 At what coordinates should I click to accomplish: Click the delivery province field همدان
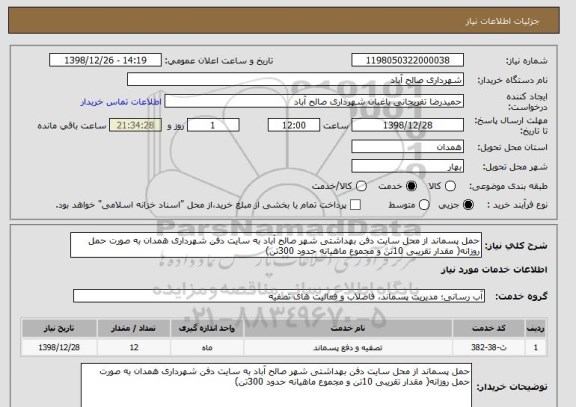pyautogui.click(x=407, y=147)
